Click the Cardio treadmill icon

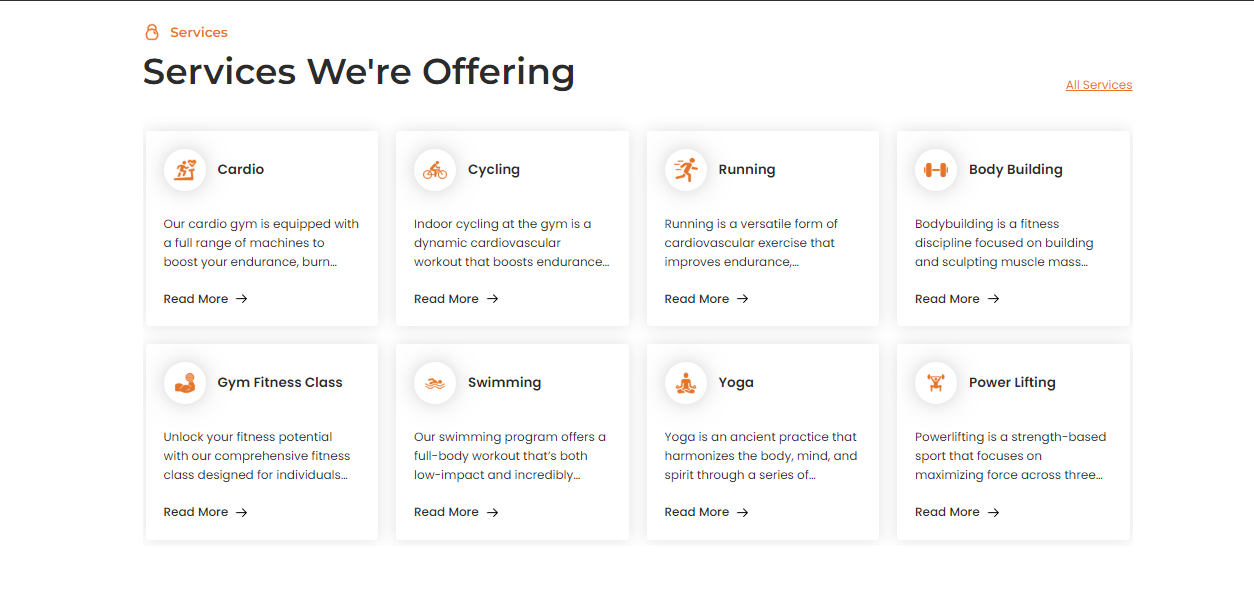click(x=185, y=170)
